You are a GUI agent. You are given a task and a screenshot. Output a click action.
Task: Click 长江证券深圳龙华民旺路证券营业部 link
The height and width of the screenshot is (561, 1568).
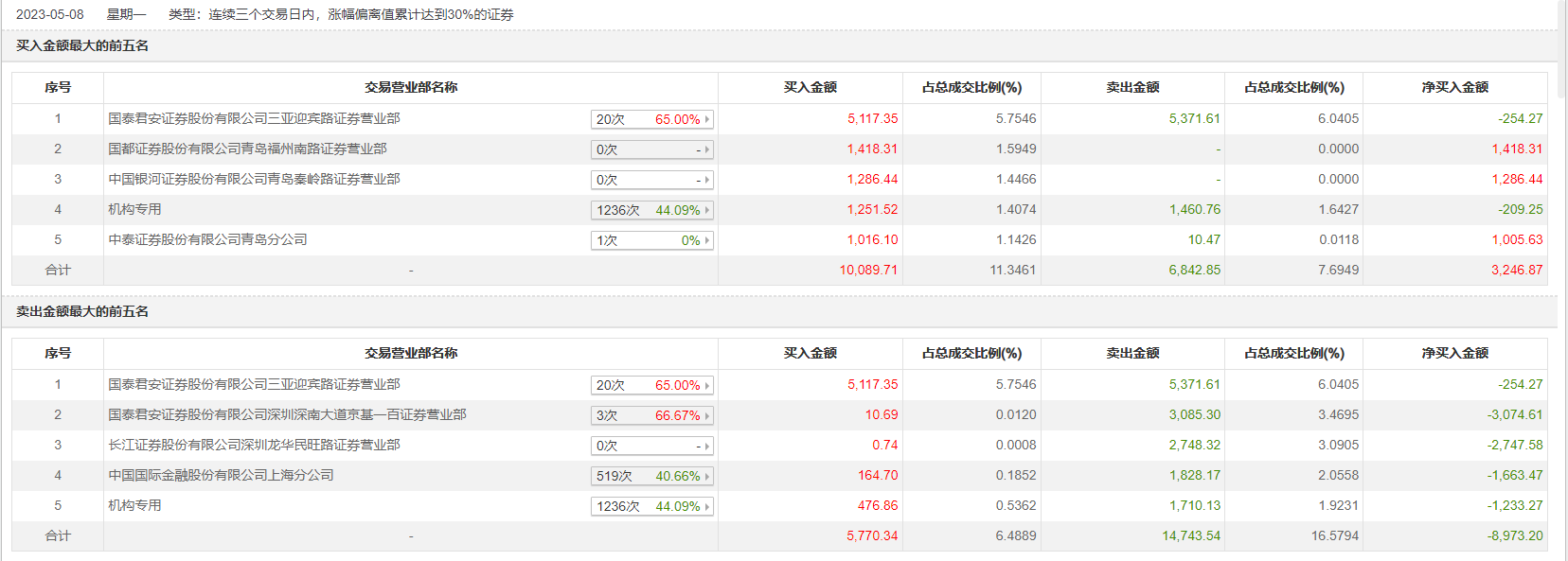coord(254,445)
